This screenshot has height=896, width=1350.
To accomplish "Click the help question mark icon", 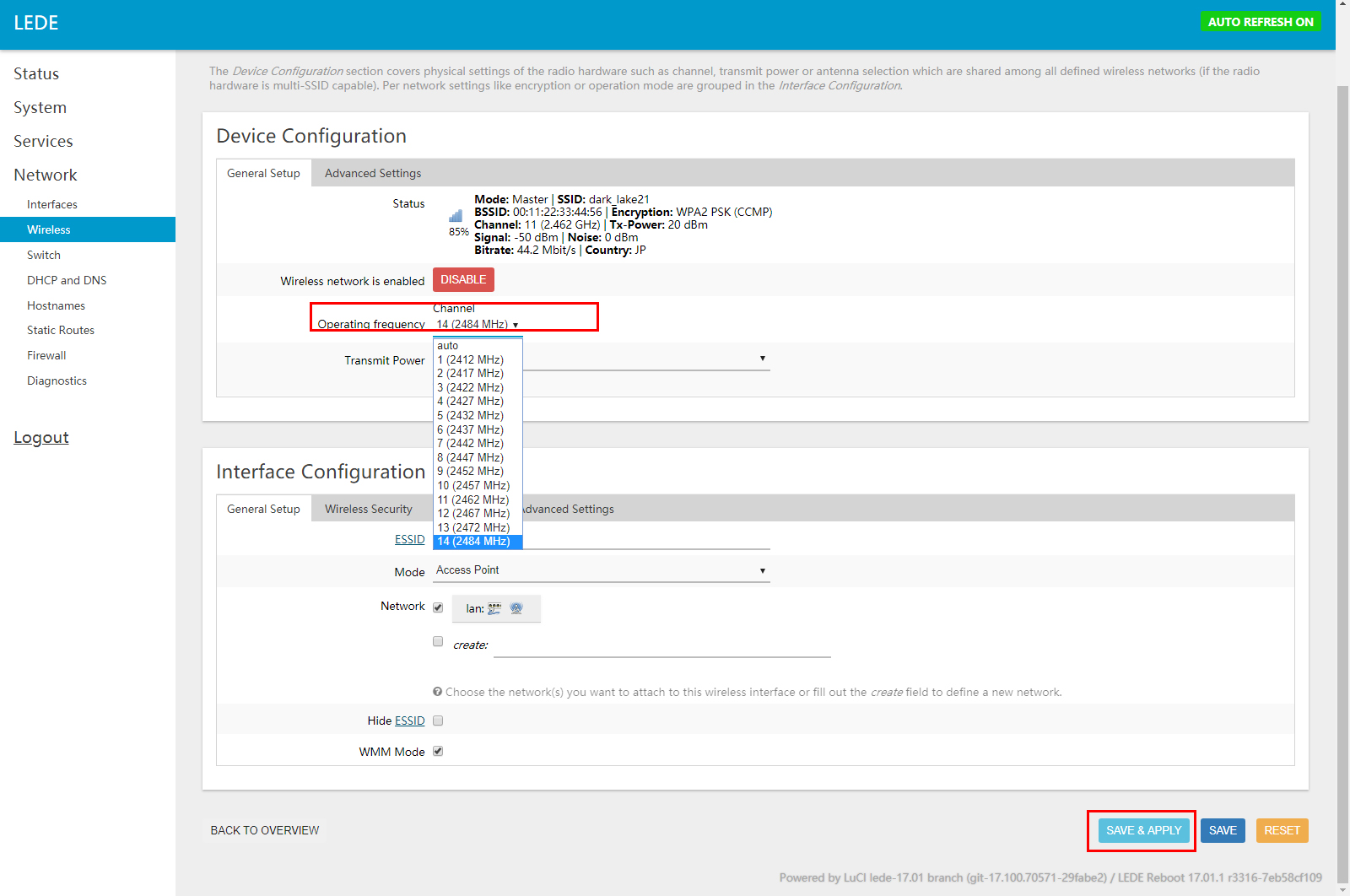I will coord(437,692).
